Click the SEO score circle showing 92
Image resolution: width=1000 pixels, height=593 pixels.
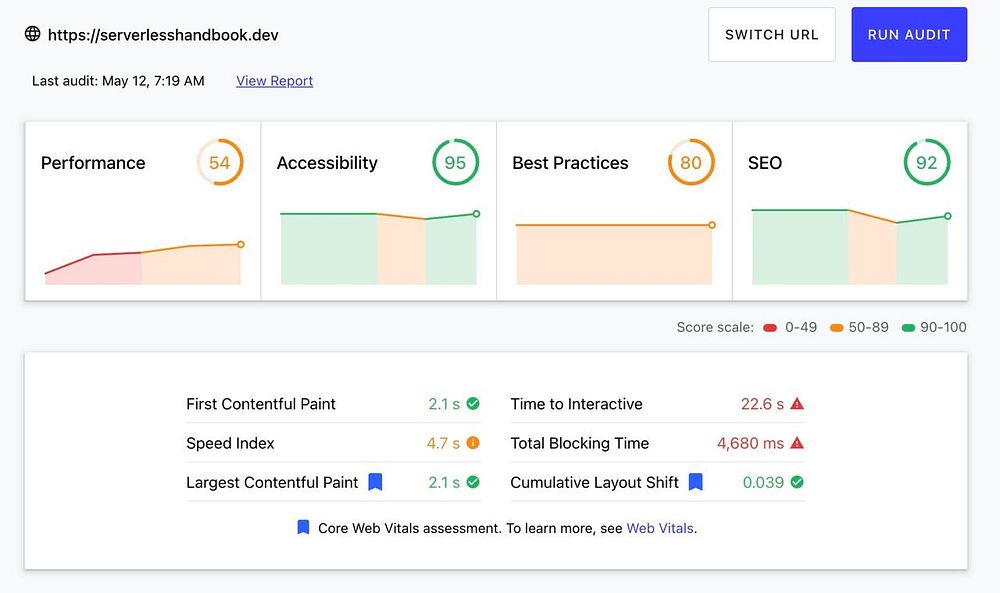927,162
